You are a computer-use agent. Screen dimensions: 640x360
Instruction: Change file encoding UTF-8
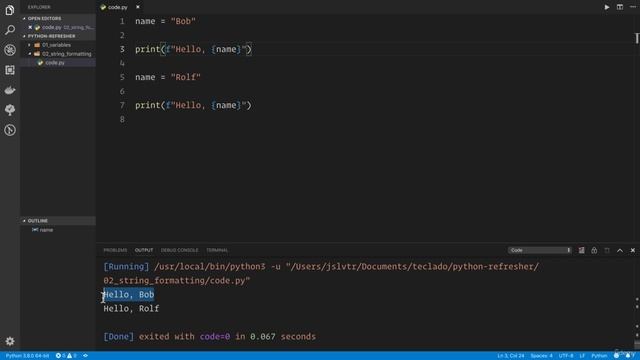point(566,356)
